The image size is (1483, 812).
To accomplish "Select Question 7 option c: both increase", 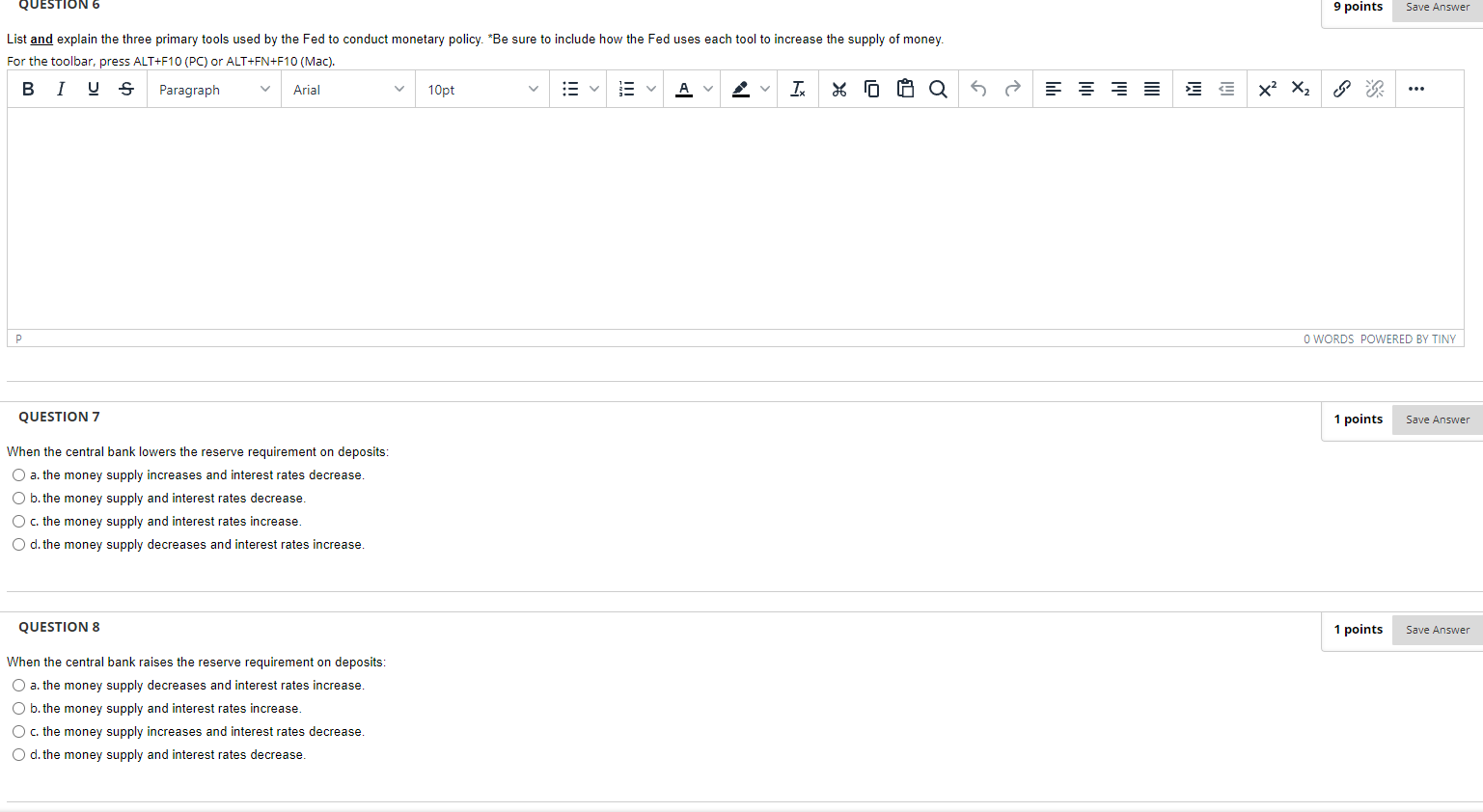I will (19, 522).
